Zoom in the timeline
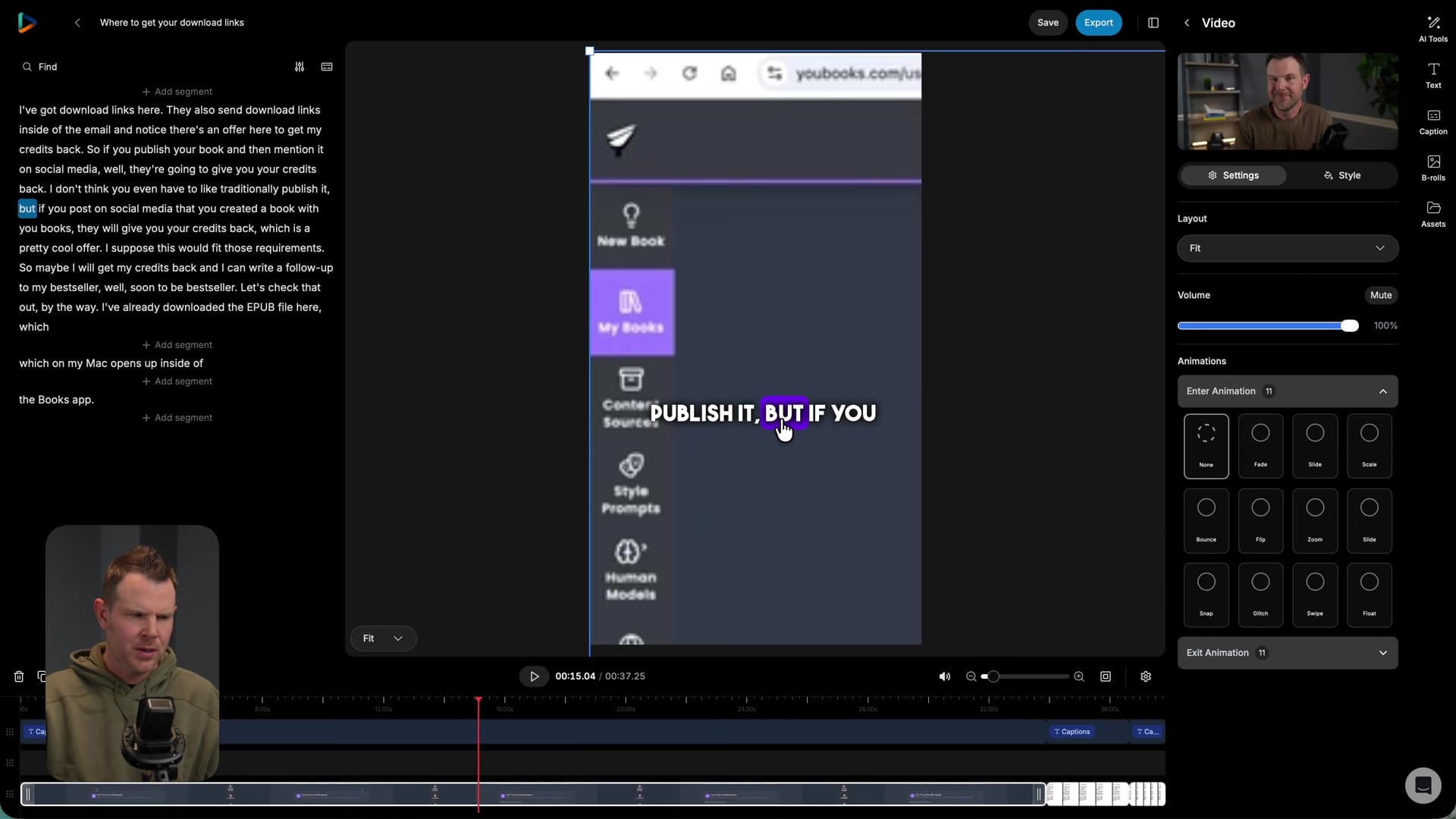 (x=1079, y=676)
